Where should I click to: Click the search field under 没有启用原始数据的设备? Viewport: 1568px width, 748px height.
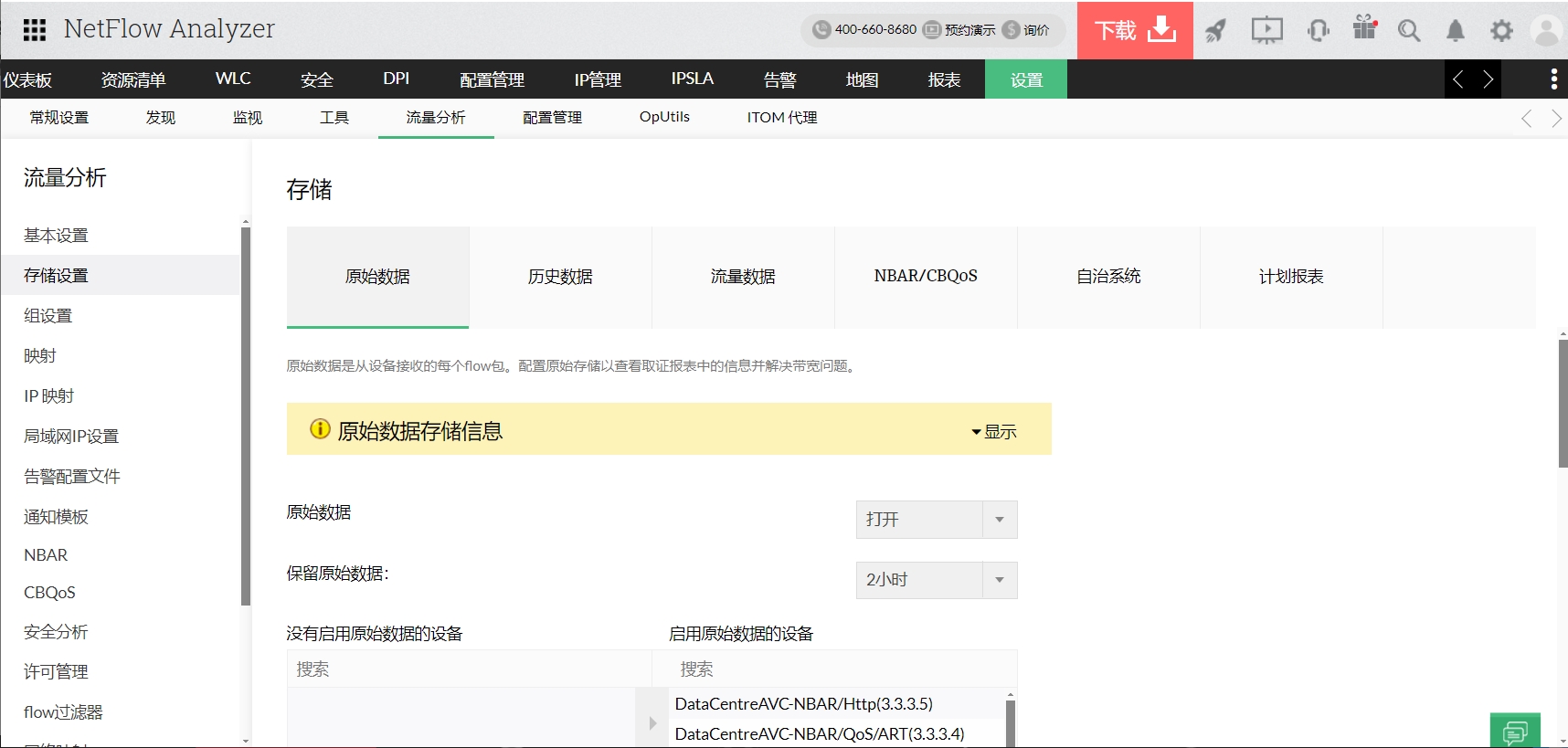469,669
